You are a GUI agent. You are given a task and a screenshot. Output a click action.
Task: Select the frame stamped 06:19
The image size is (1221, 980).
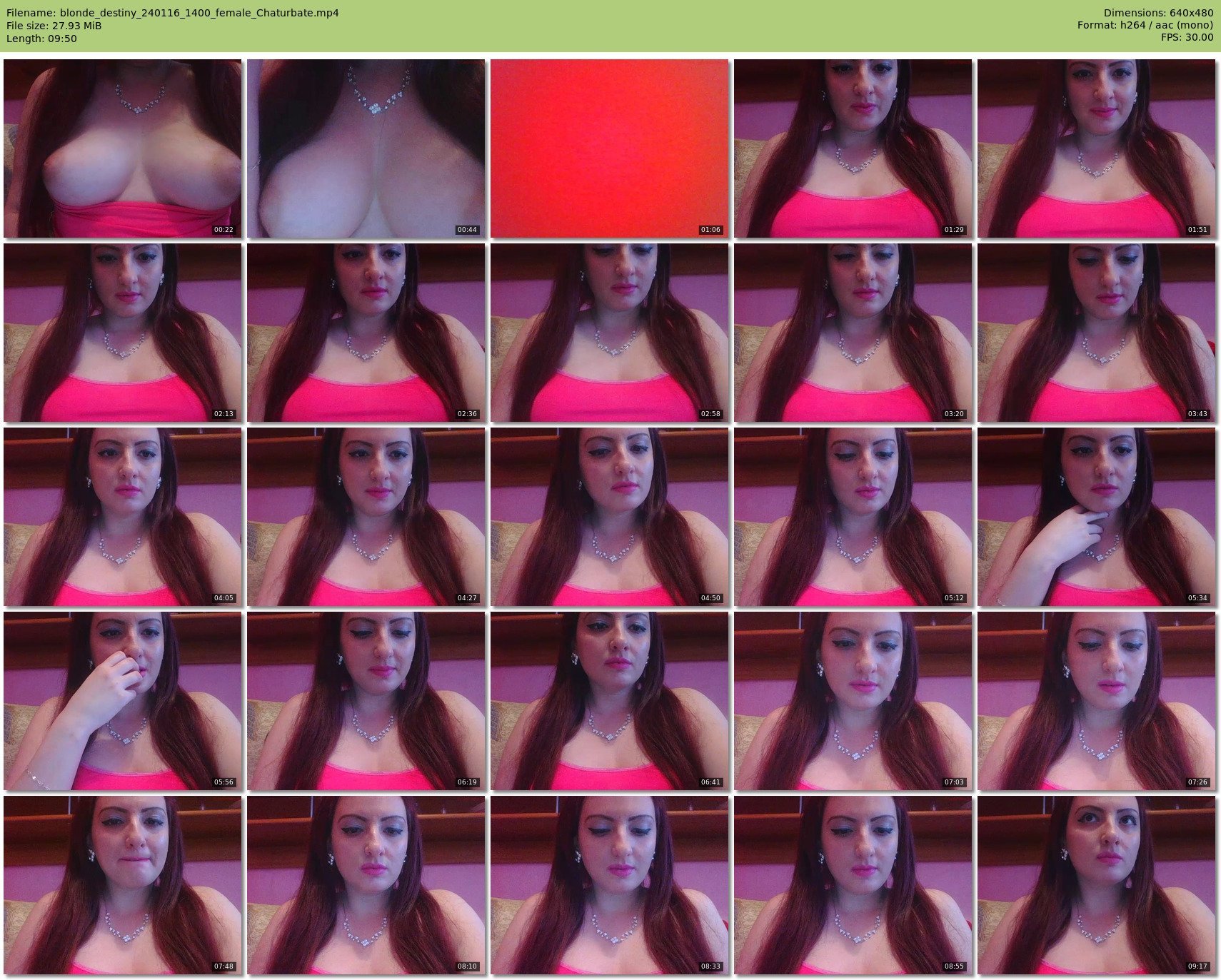[x=366, y=701]
